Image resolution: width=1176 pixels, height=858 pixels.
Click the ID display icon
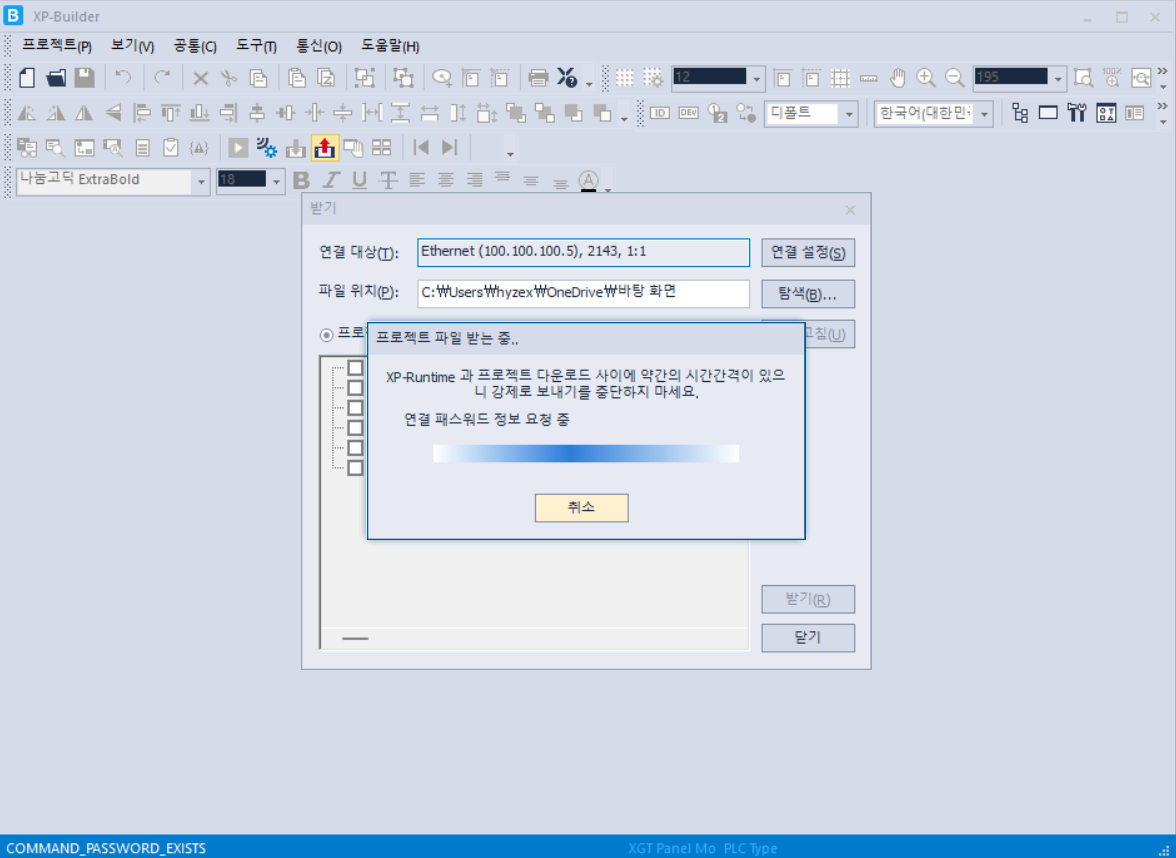pyautogui.click(x=659, y=113)
